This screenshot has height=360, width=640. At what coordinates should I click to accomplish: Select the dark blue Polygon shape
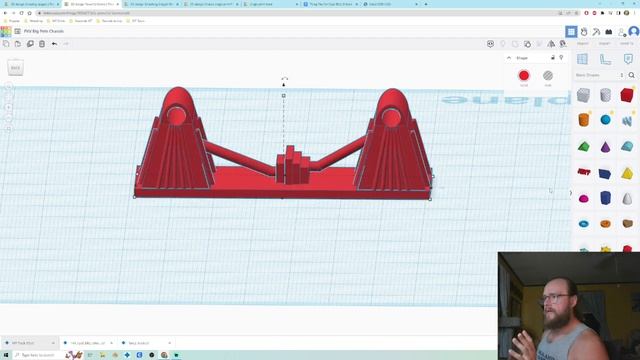click(605, 198)
